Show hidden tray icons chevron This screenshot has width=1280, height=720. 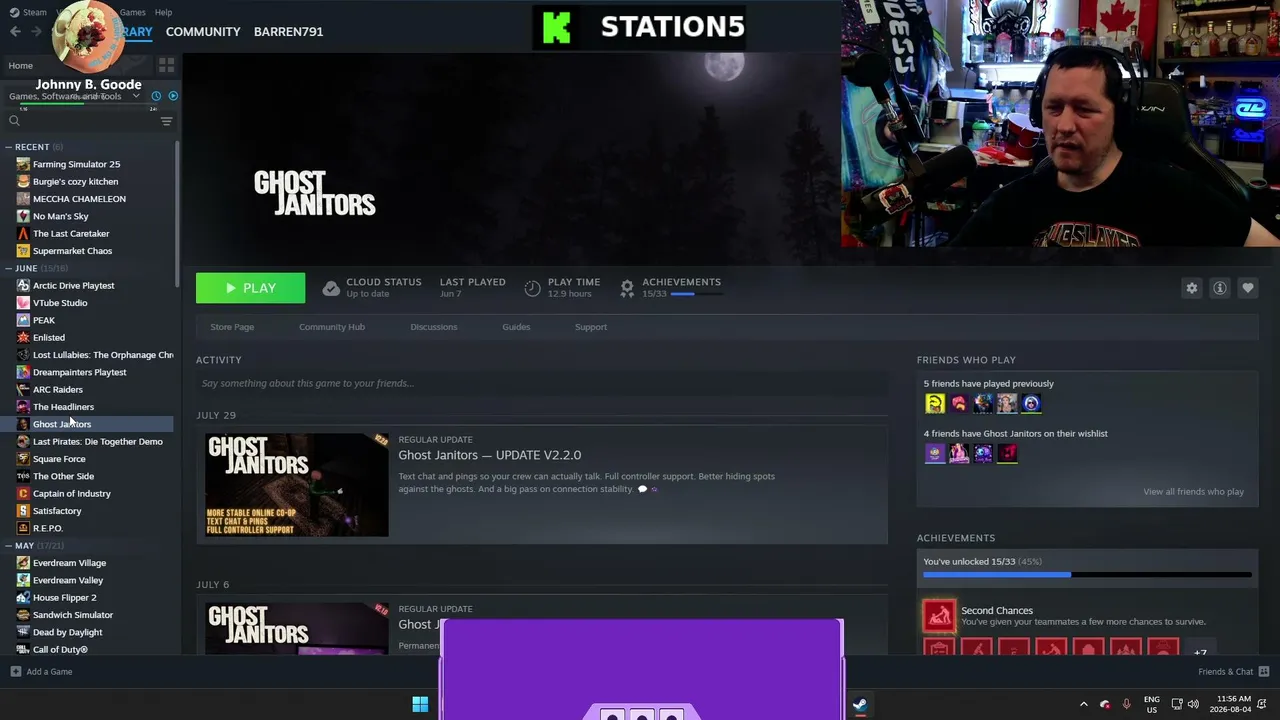(x=1083, y=704)
